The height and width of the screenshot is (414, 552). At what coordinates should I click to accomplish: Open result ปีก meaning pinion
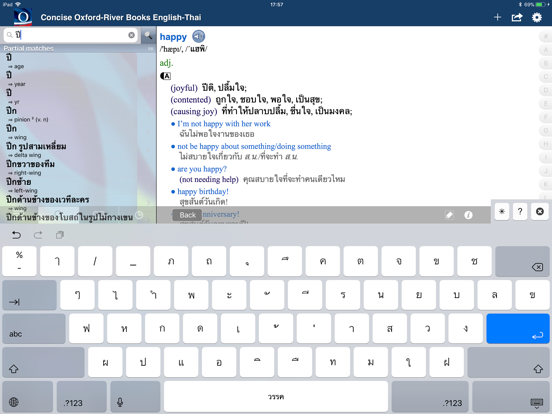pos(78,114)
